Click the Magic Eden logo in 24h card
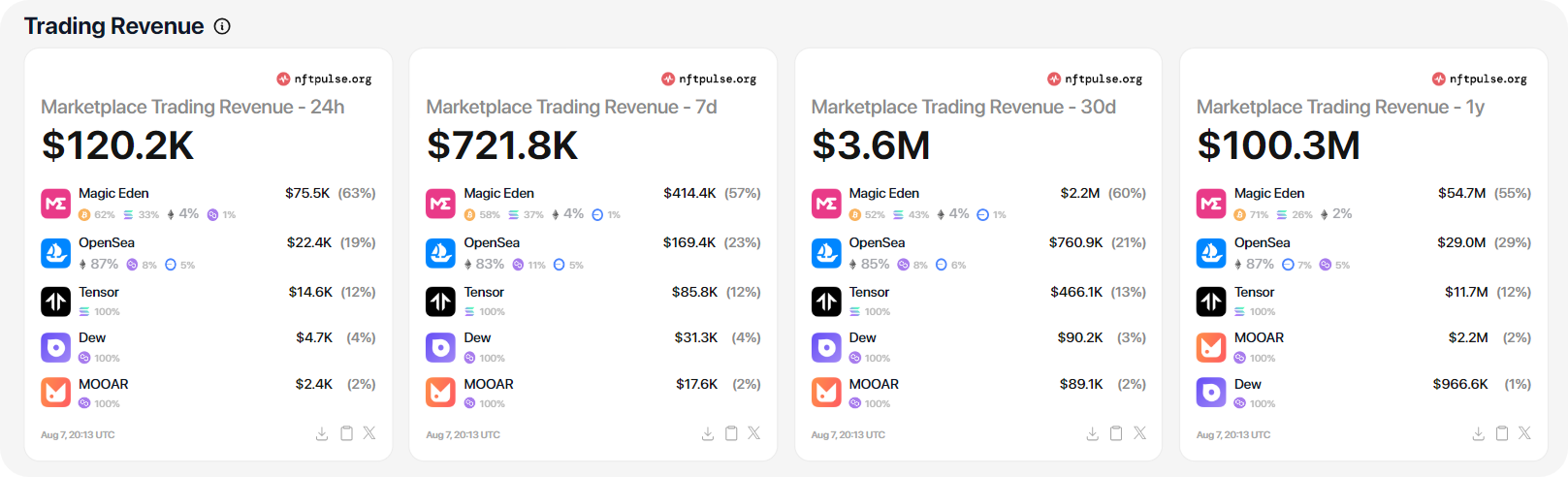Viewport: 1568px width, 477px height. (56, 204)
